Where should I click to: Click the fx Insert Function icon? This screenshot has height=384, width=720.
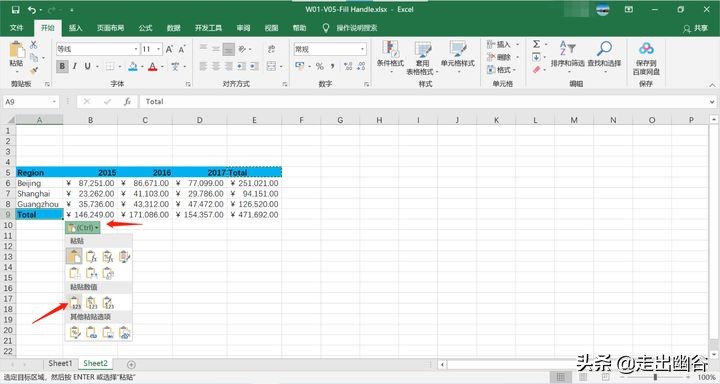(128, 102)
